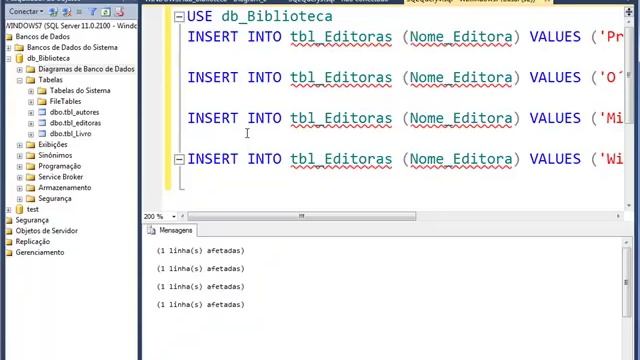Click the Connect Object Explorer icon
This screenshot has height=360, width=640.
tap(53, 12)
